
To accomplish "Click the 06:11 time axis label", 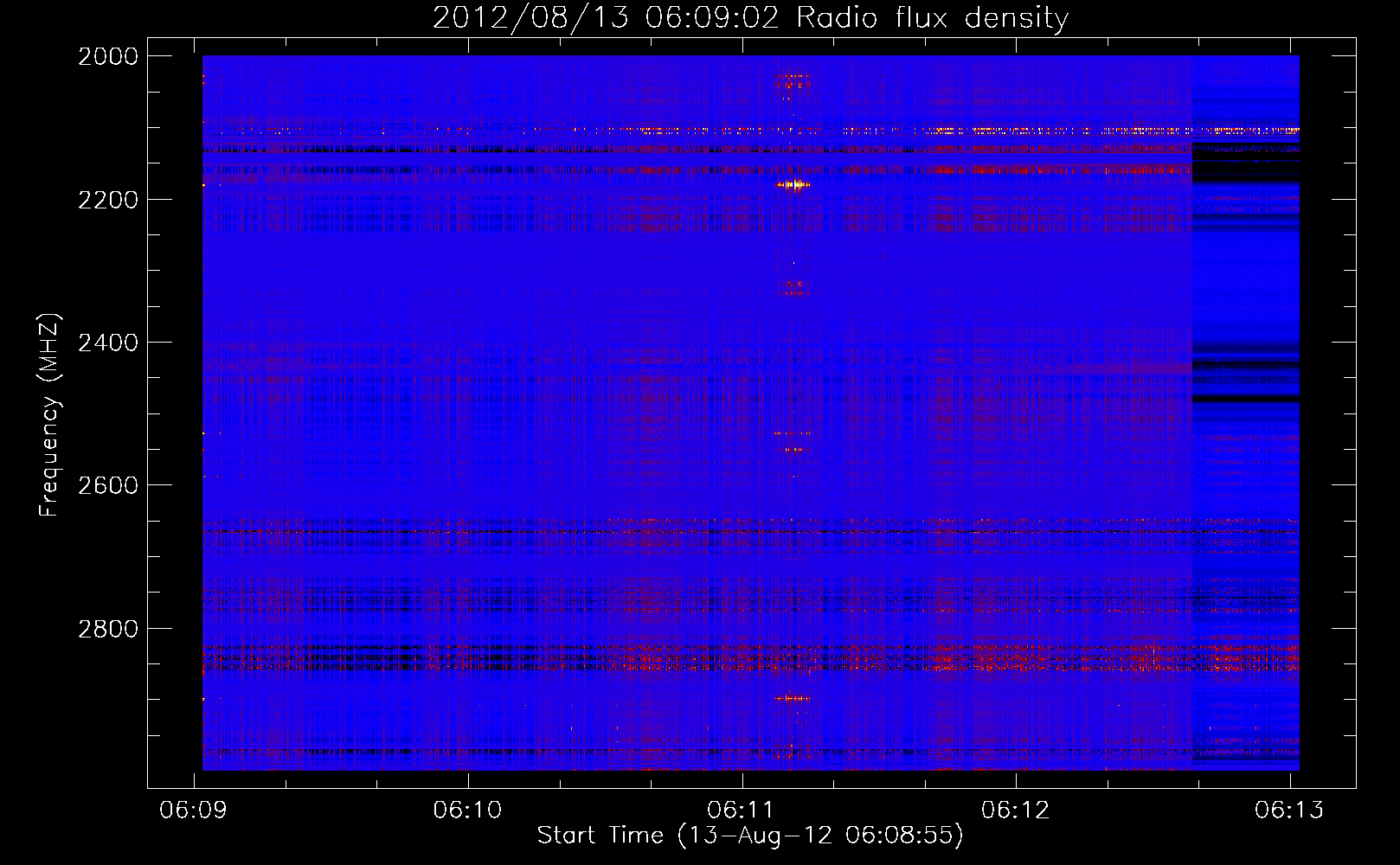I will [x=742, y=810].
